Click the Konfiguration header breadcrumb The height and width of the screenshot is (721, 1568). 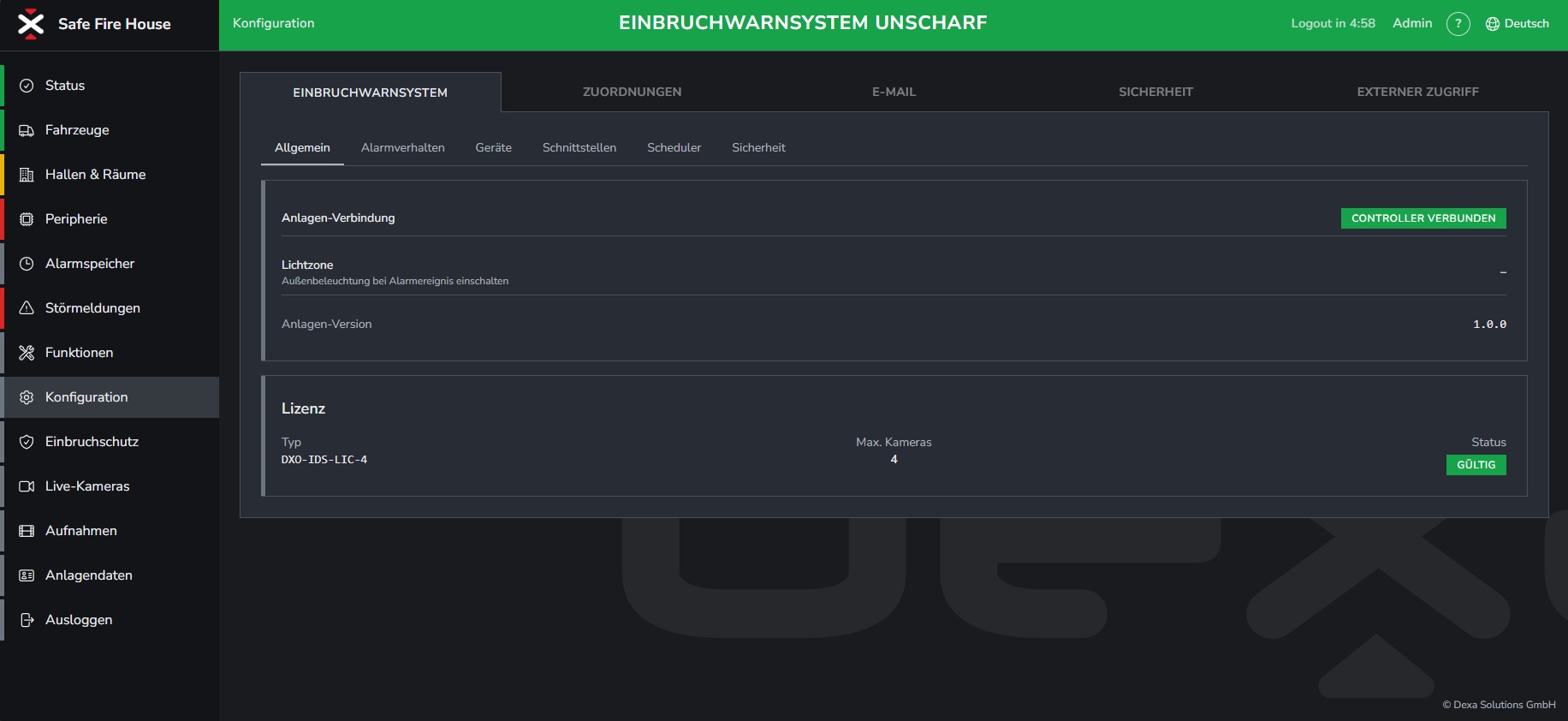[x=274, y=23]
